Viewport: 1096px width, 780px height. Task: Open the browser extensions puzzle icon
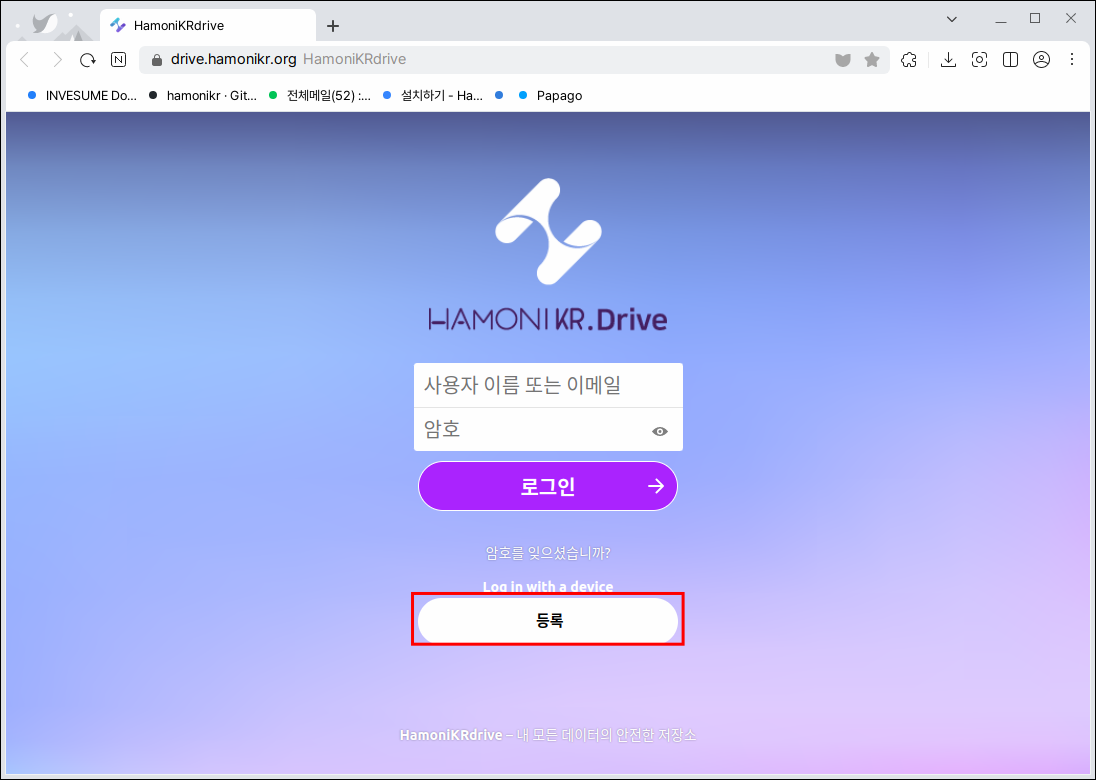(909, 60)
